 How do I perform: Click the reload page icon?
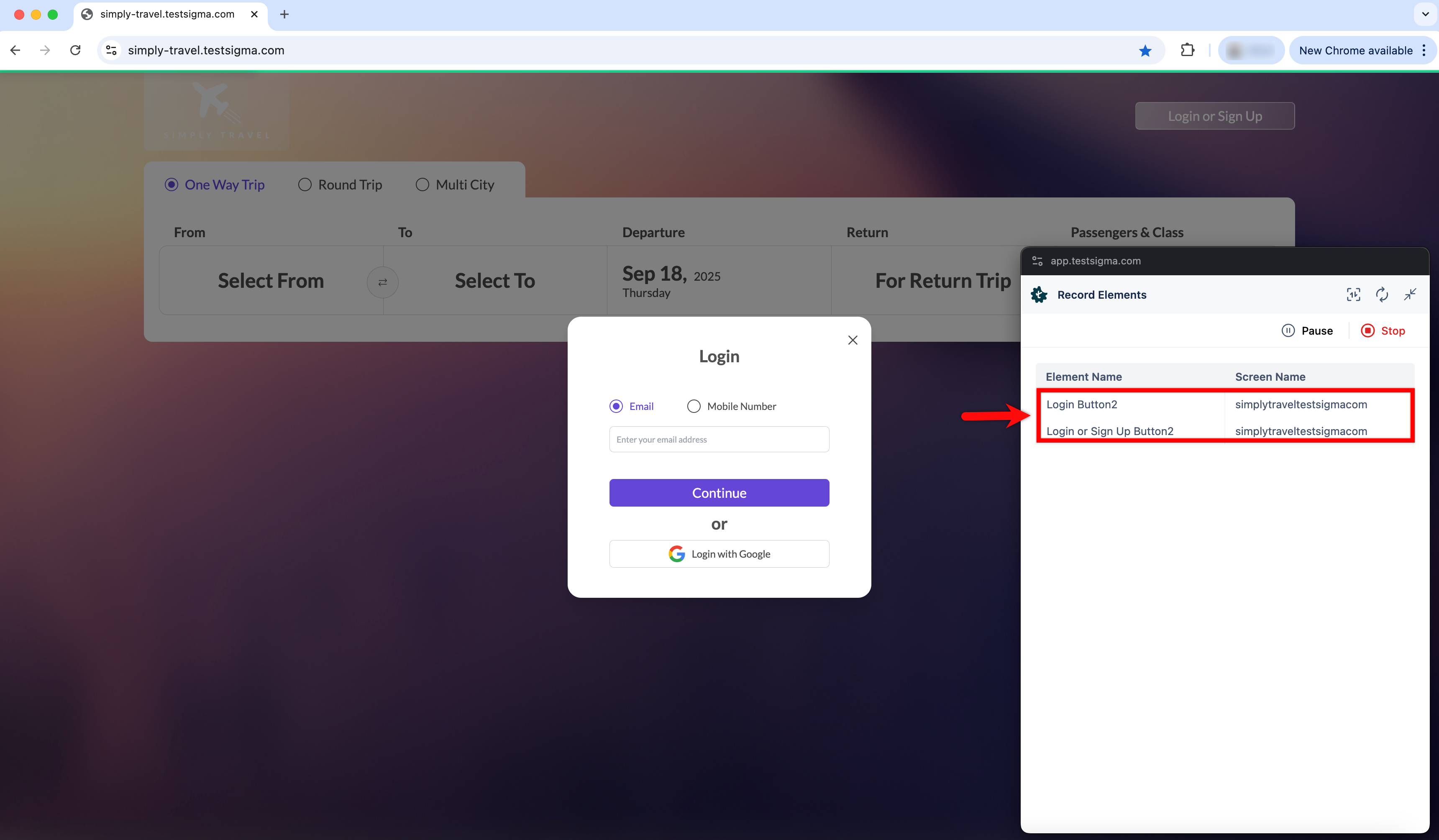pyautogui.click(x=75, y=50)
